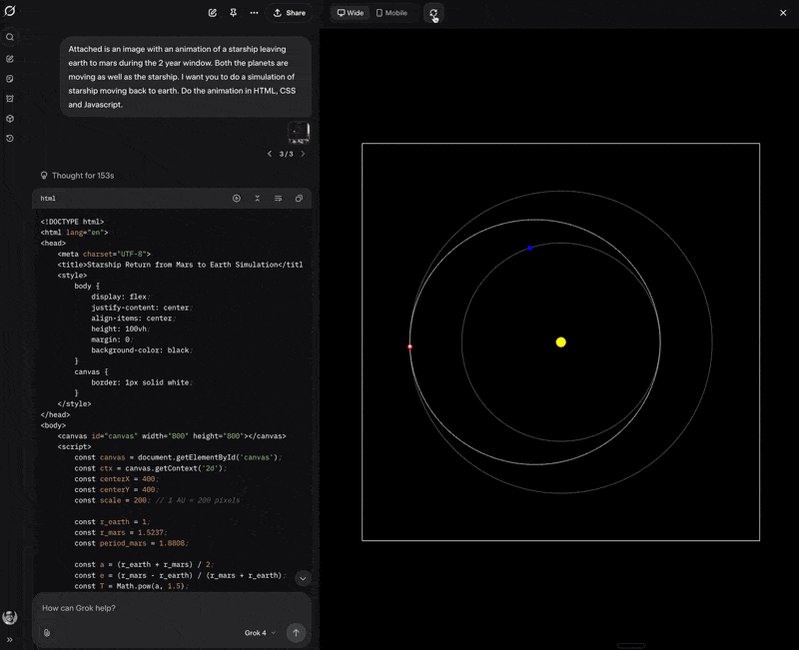Image resolution: width=799 pixels, height=650 pixels.
Task: Click the new chat edit icon in the header
Action: (x=212, y=13)
